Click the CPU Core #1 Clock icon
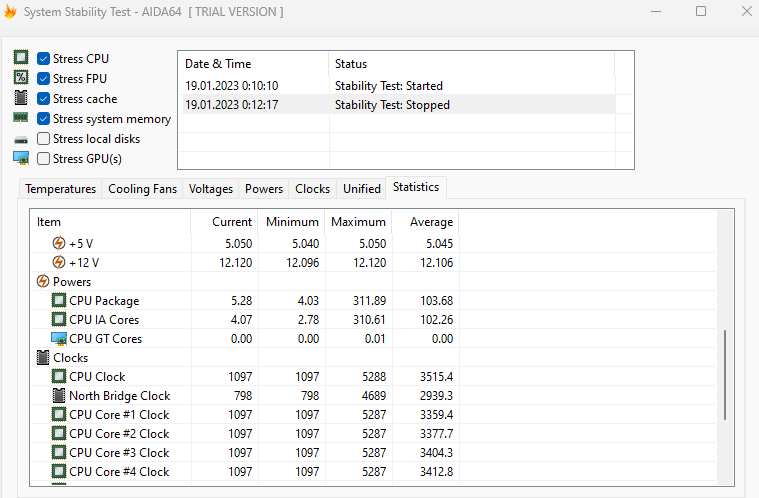The image size is (759, 498). coord(59,415)
